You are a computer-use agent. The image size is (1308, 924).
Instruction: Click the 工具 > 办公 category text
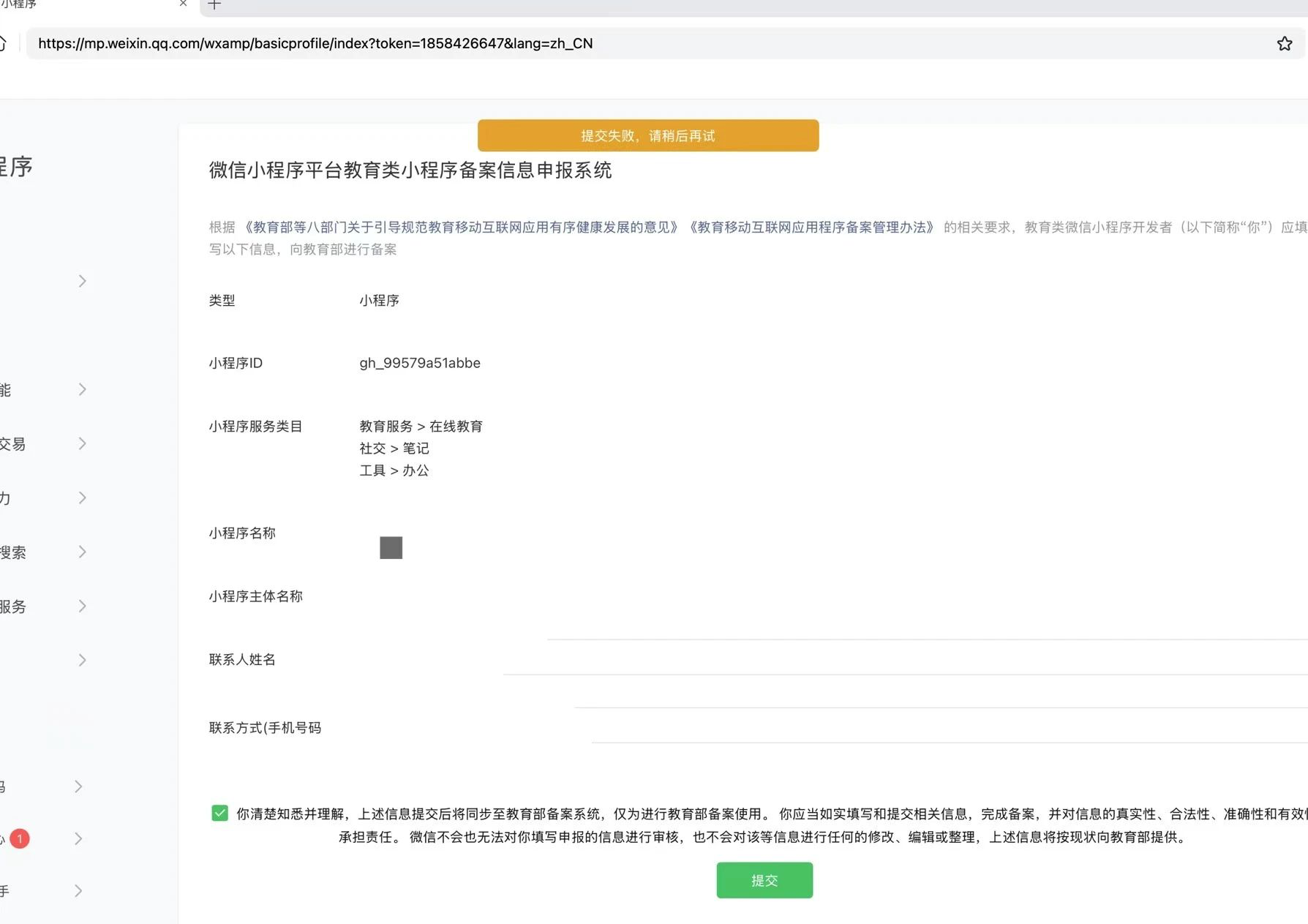[394, 470]
